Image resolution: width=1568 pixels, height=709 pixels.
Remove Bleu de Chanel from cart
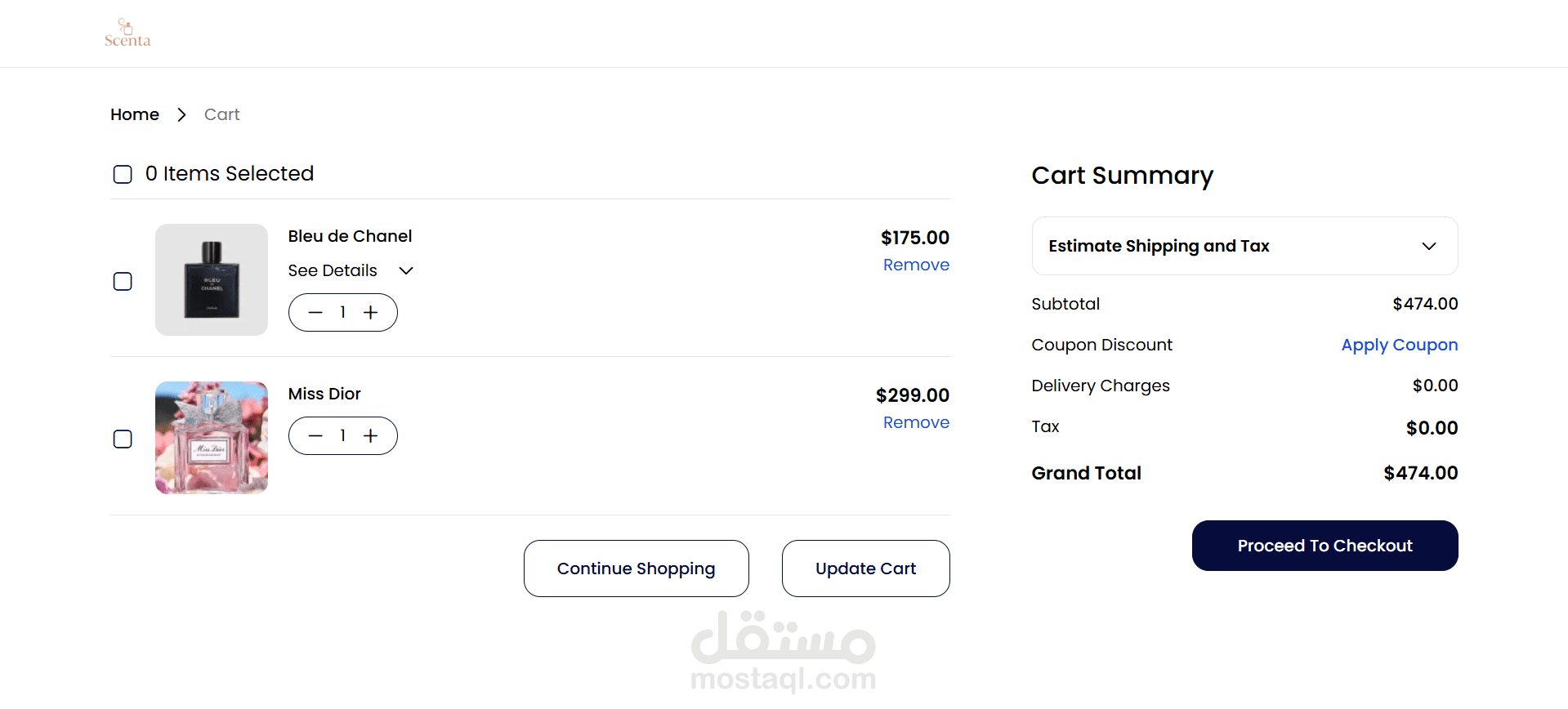(x=916, y=265)
